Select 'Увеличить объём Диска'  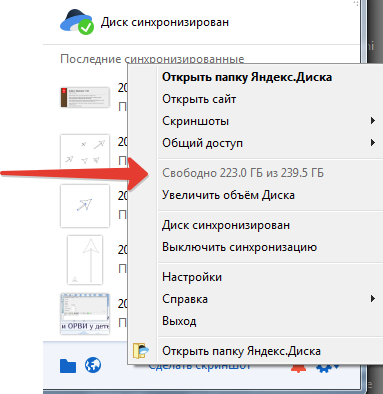pos(271,195)
